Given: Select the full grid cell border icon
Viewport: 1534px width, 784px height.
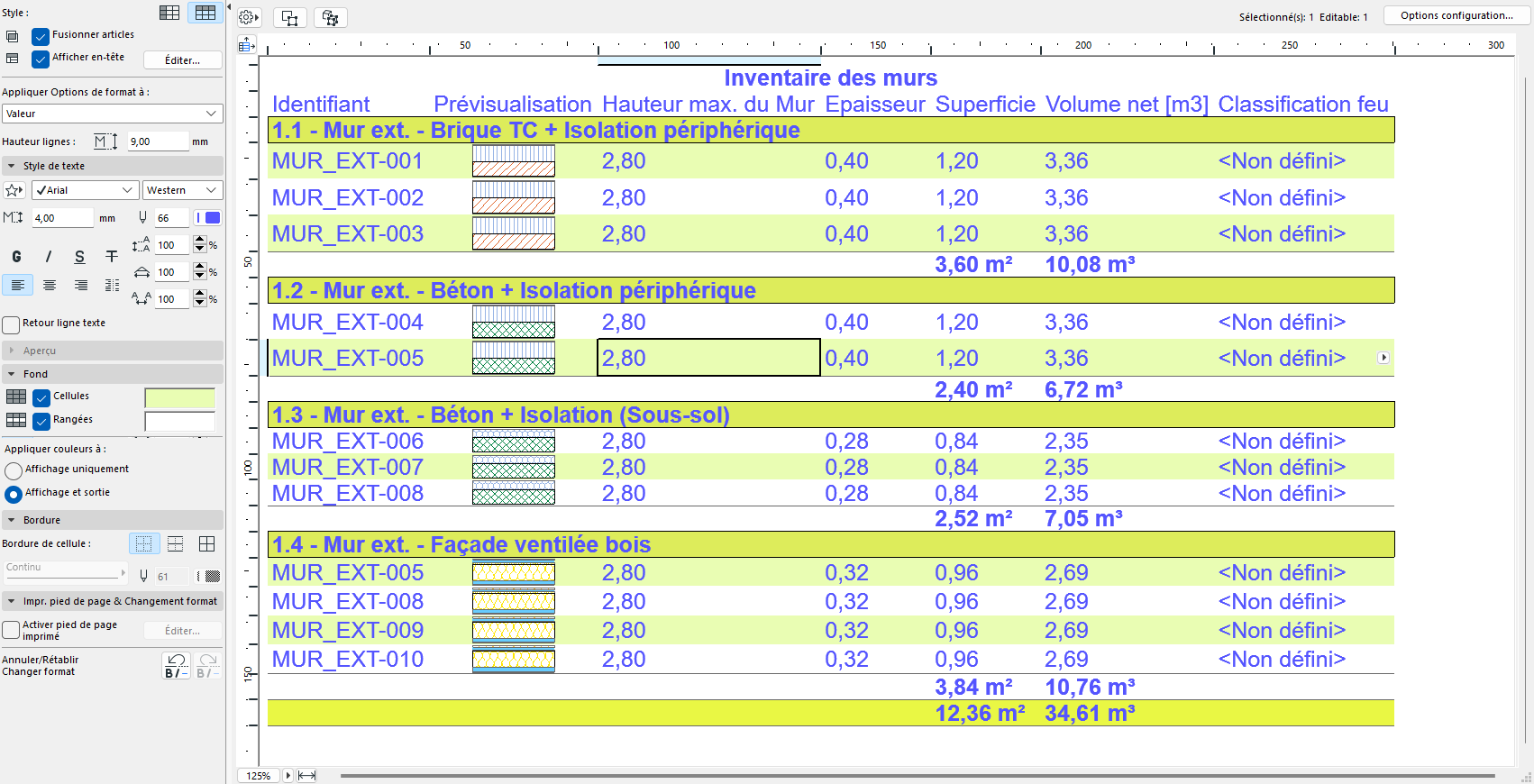Looking at the screenshot, I should [x=206, y=543].
